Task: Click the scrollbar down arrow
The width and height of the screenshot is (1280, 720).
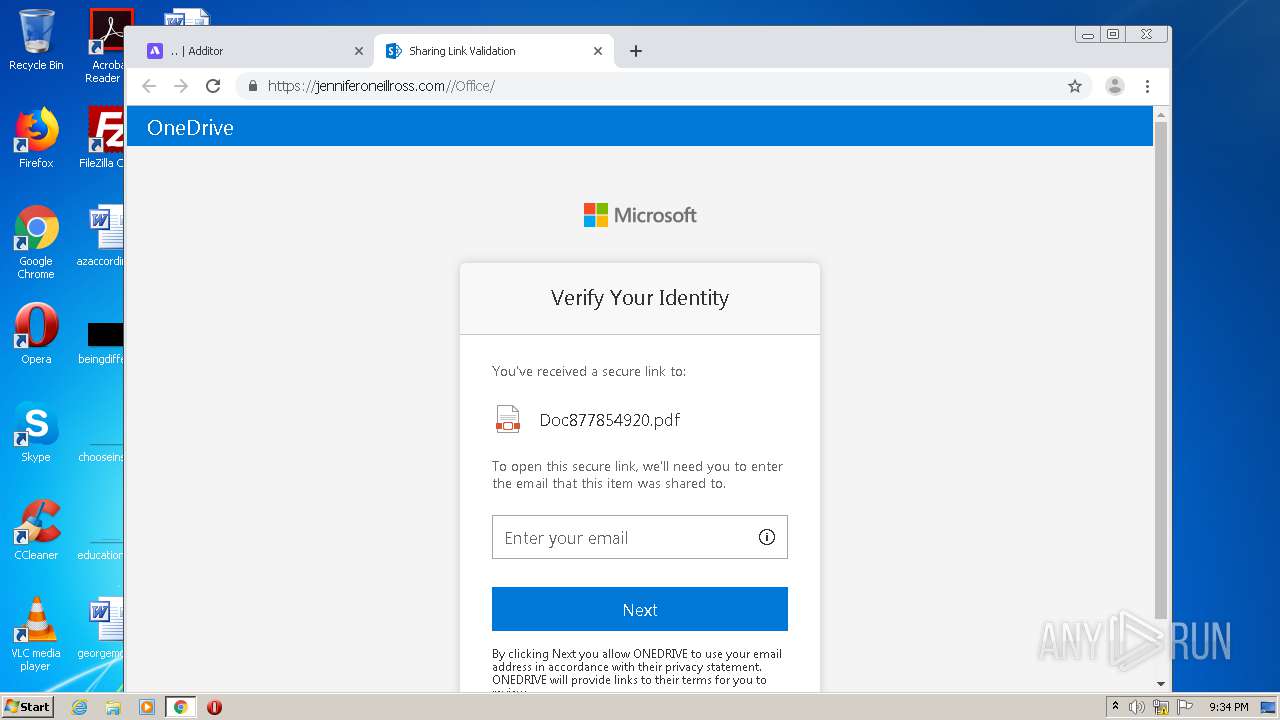Action: click(1161, 684)
